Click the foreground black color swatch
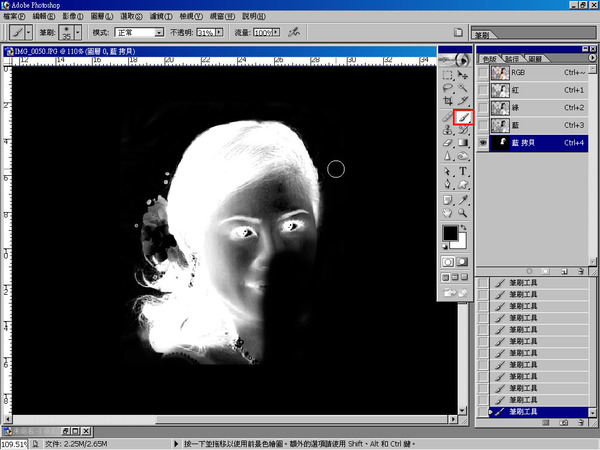Screen dimensions: 600x450 coord(450,233)
